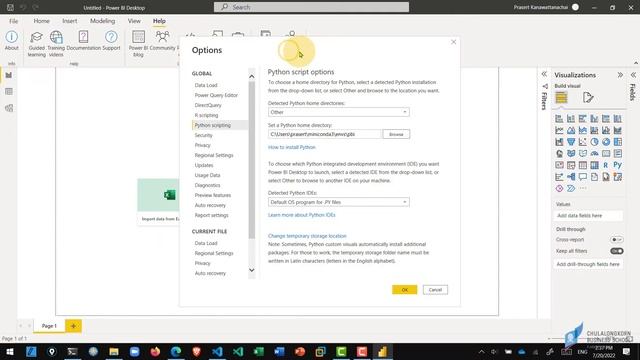Screen dimensions: 640x360
Task: Select the Line chart visual icon
Action: [x=559, y=130]
